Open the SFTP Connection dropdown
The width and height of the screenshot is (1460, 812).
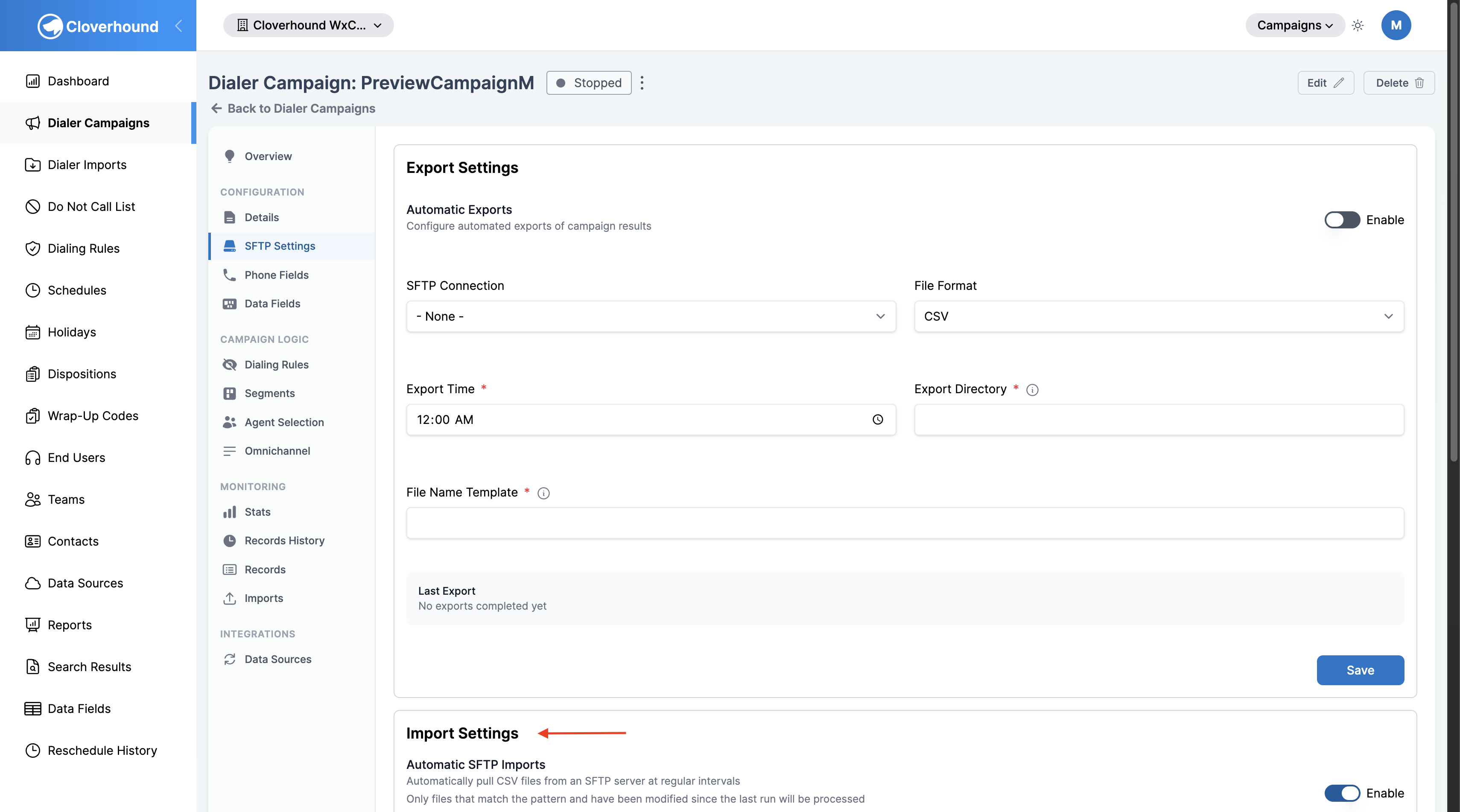[x=651, y=316]
